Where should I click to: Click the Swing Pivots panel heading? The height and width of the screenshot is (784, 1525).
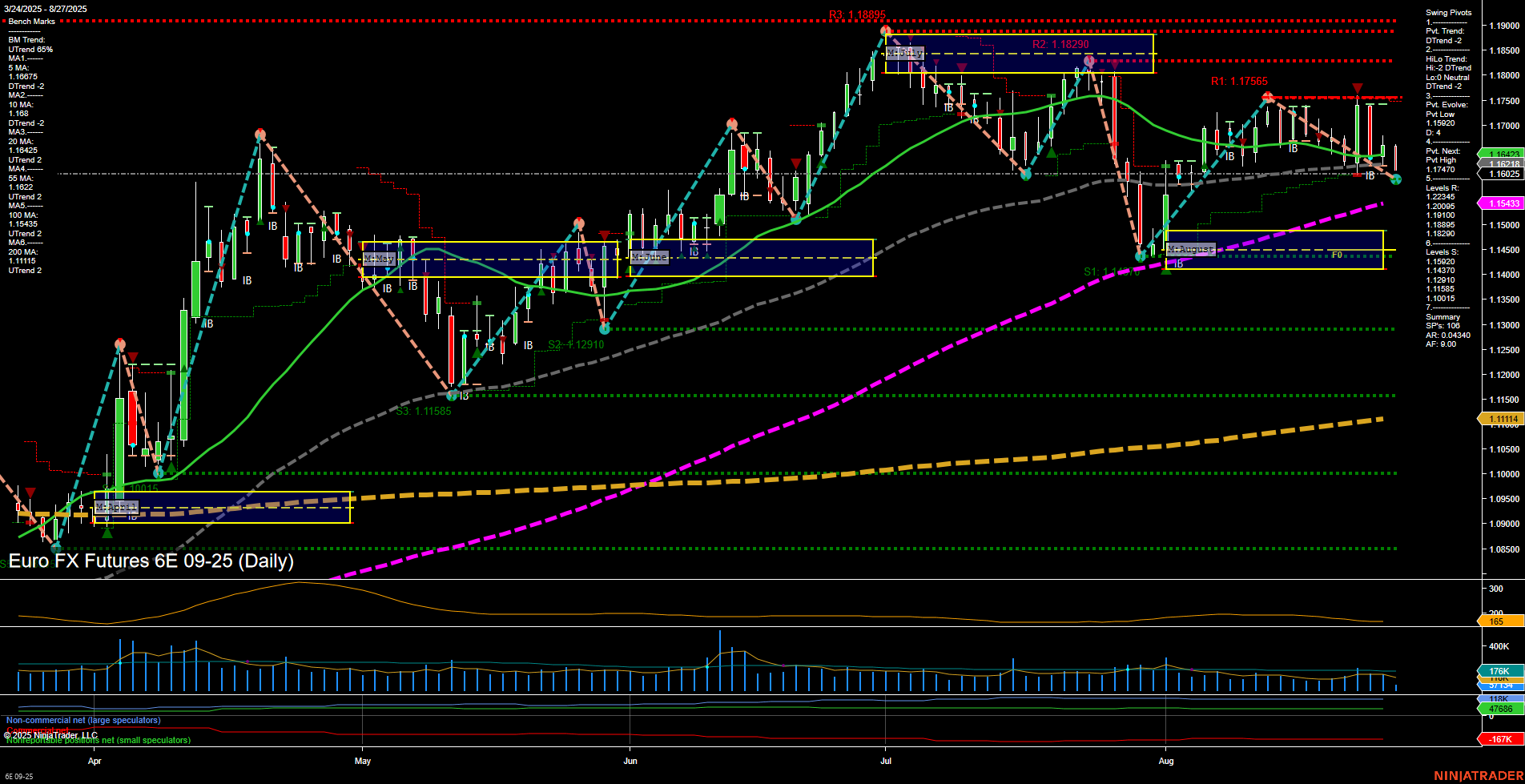click(x=1448, y=13)
